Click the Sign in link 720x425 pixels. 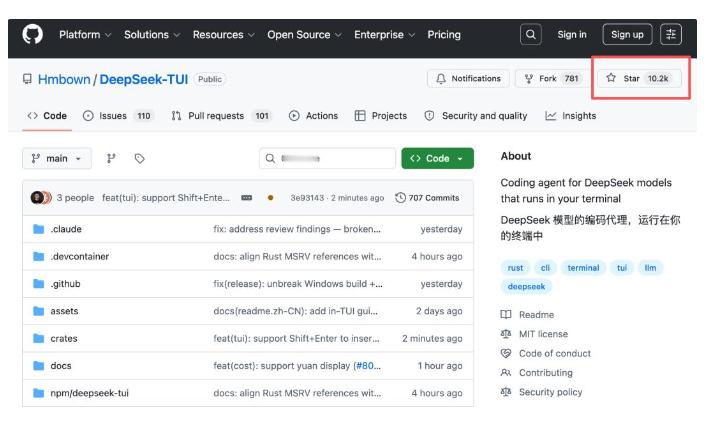pos(572,34)
